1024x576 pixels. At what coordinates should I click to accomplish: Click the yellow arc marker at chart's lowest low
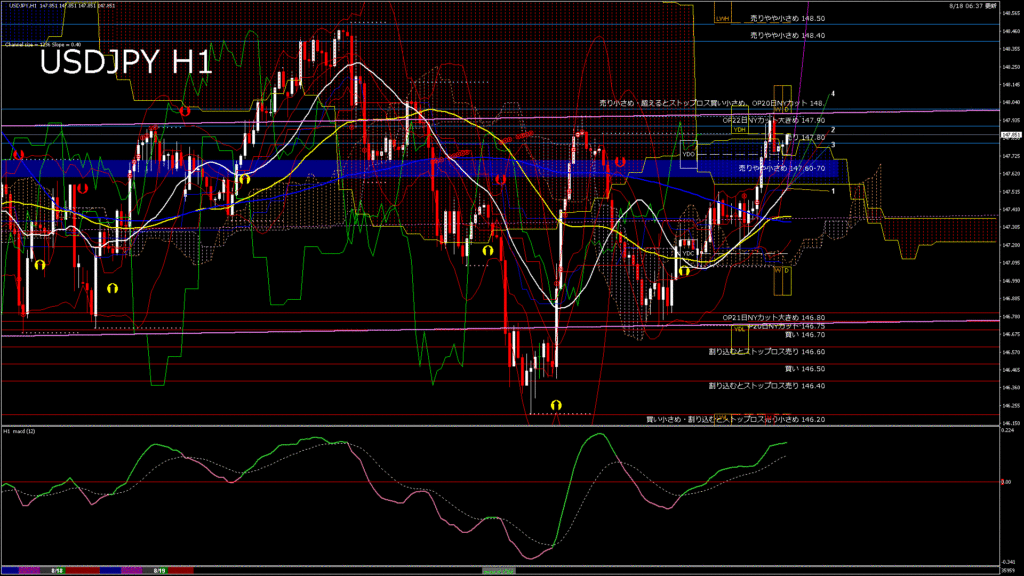[556, 405]
